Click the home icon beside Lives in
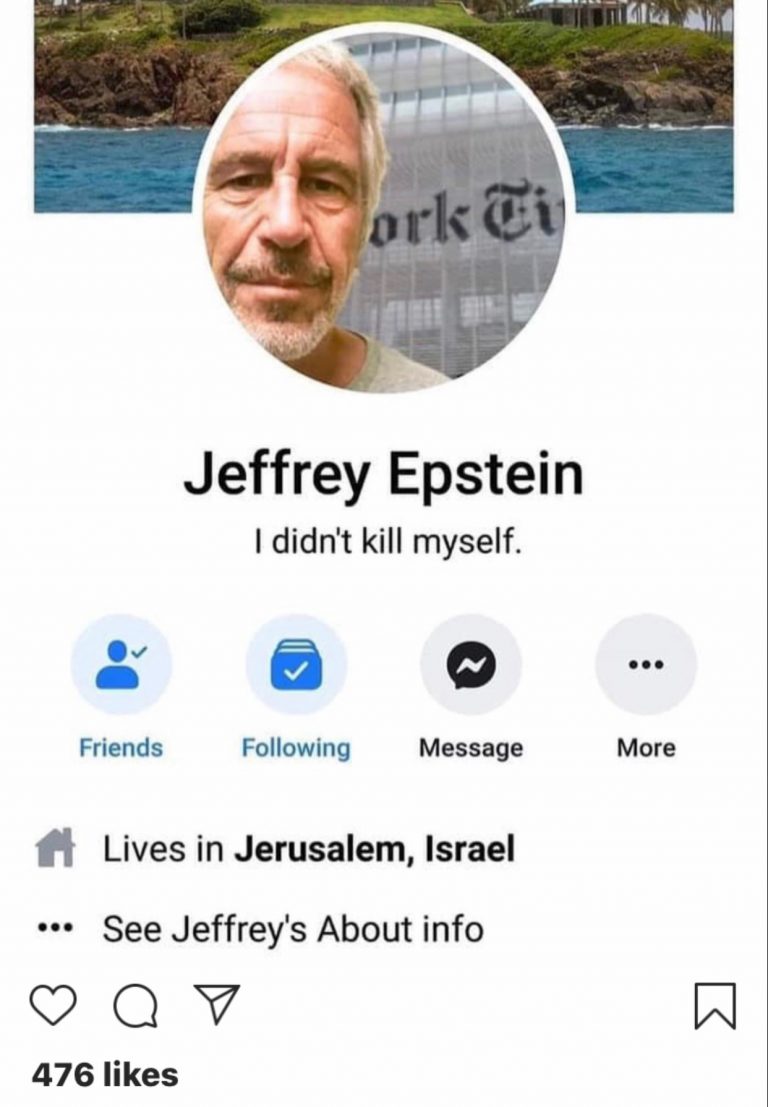Viewport: 768px width, 1107px height. pos(55,847)
